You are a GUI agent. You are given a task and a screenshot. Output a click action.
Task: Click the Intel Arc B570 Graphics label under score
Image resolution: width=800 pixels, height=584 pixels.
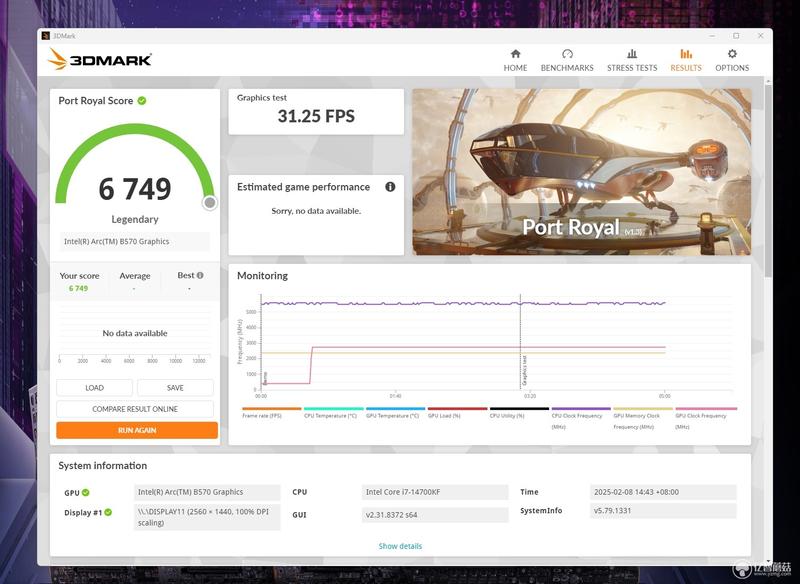[135, 242]
